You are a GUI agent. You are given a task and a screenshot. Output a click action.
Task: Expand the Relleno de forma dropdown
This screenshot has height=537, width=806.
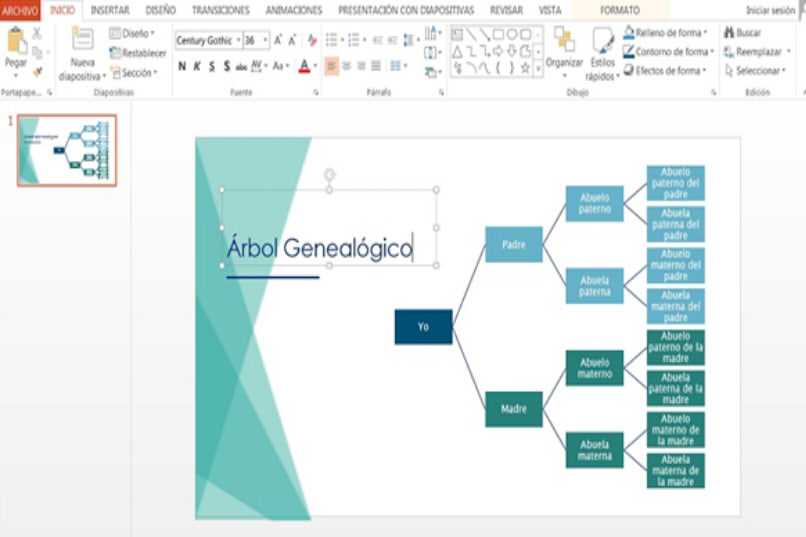[705, 33]
